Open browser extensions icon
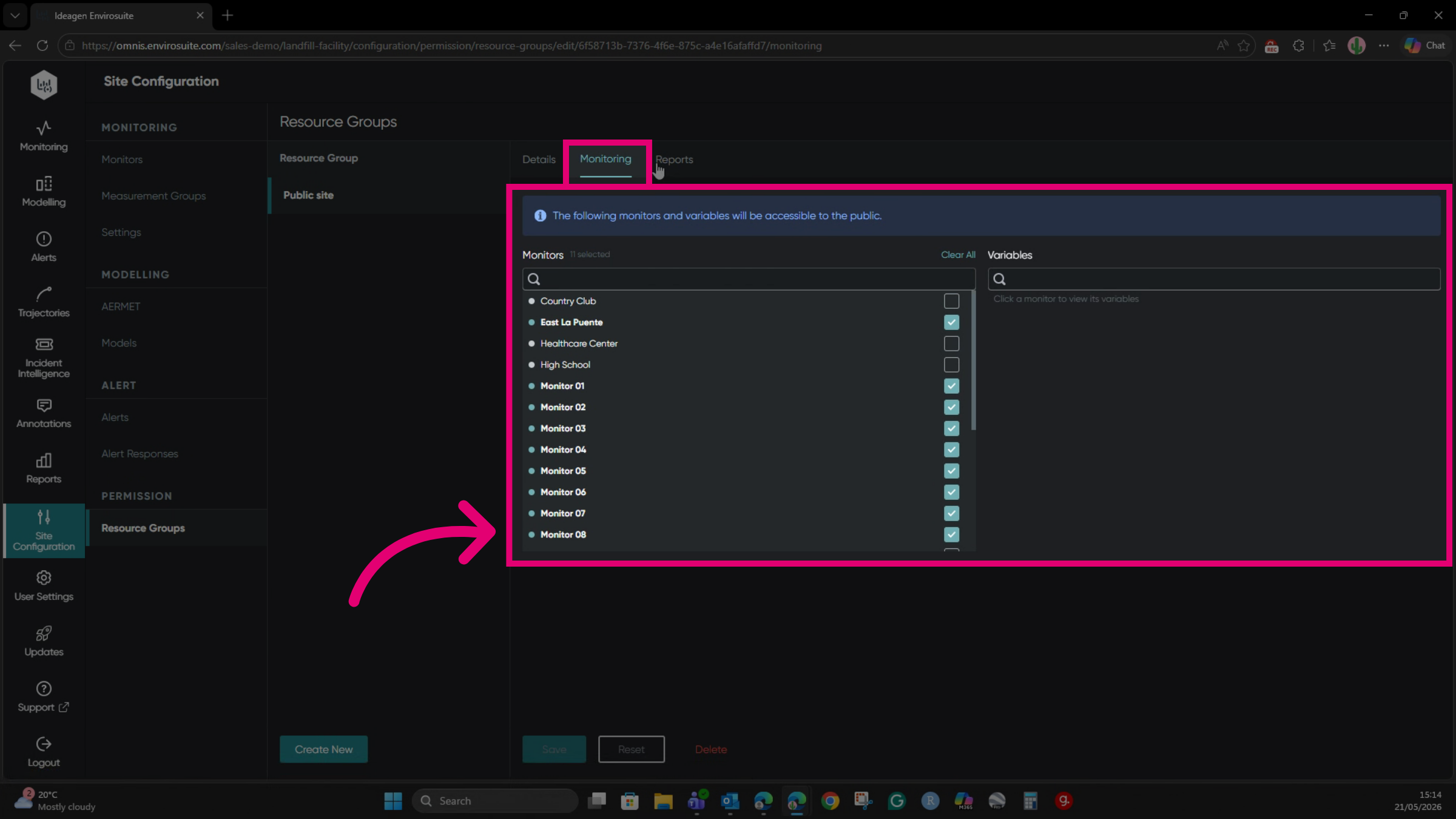Image resolution: width=1456 pixels, height=819 pixels. pyautogui.click(x=1298, y=45)
